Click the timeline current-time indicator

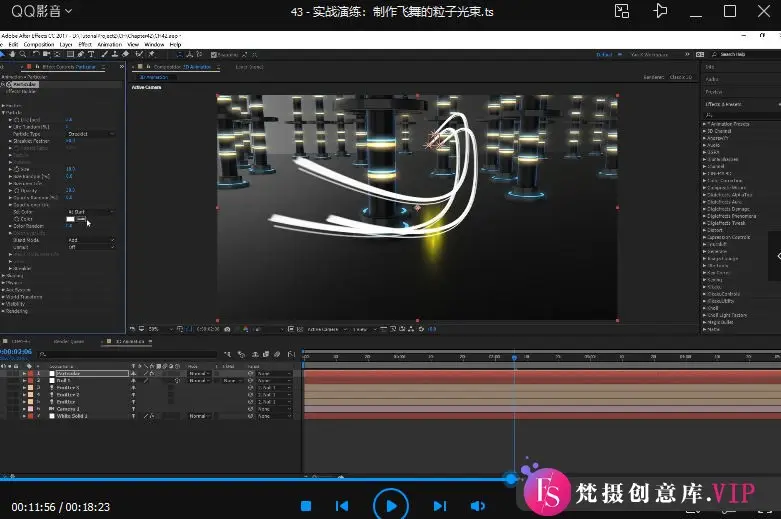tap(514, 357)
